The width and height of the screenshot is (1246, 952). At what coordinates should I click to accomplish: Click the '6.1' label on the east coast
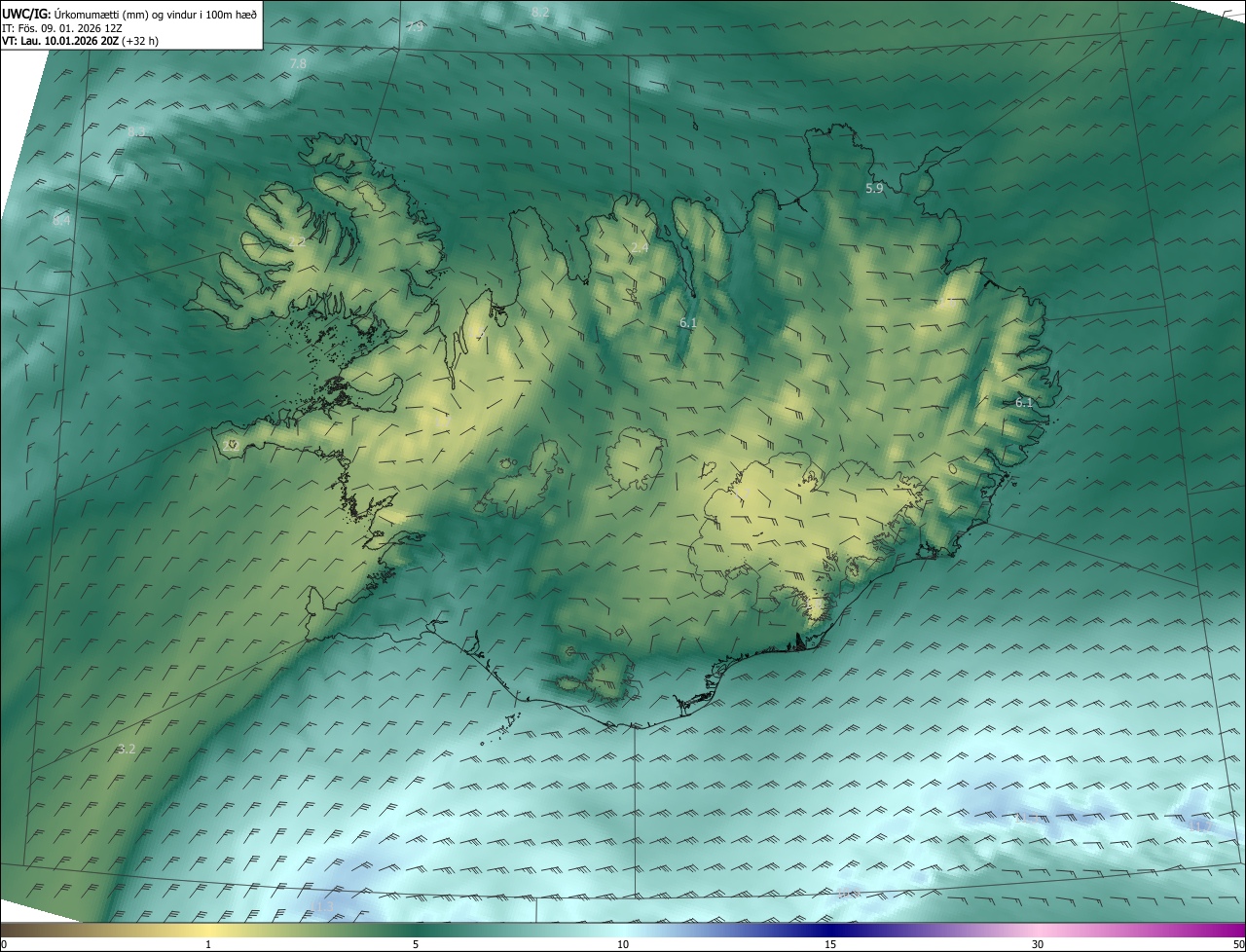tap(1024, 402)
